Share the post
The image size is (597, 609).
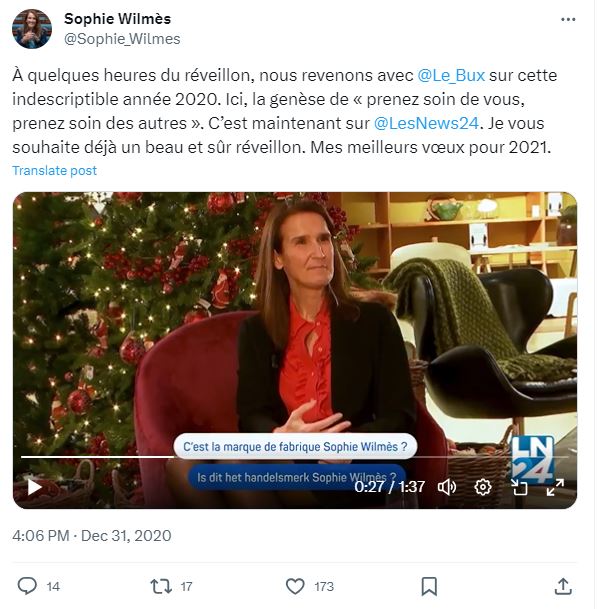(563, 586)
